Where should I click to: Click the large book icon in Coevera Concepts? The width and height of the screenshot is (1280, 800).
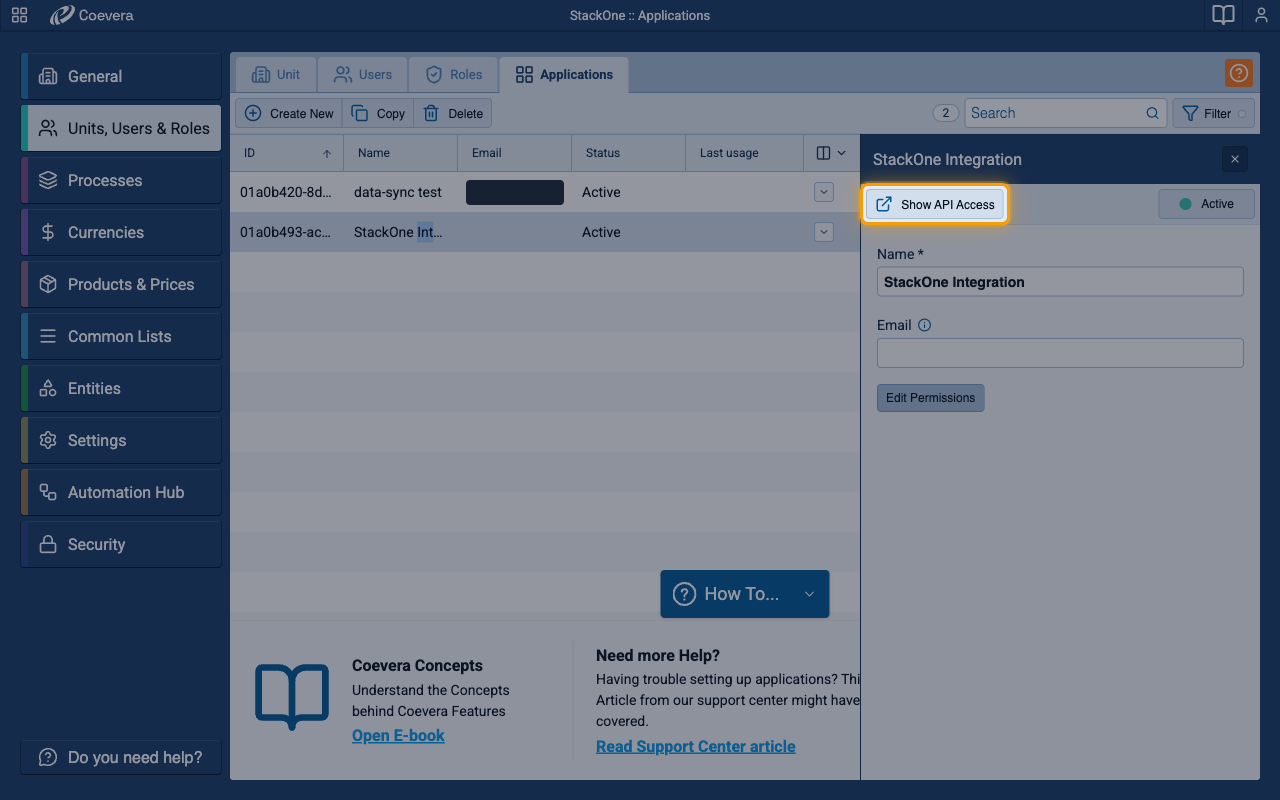pyautogui.click(x=292, y=696)
